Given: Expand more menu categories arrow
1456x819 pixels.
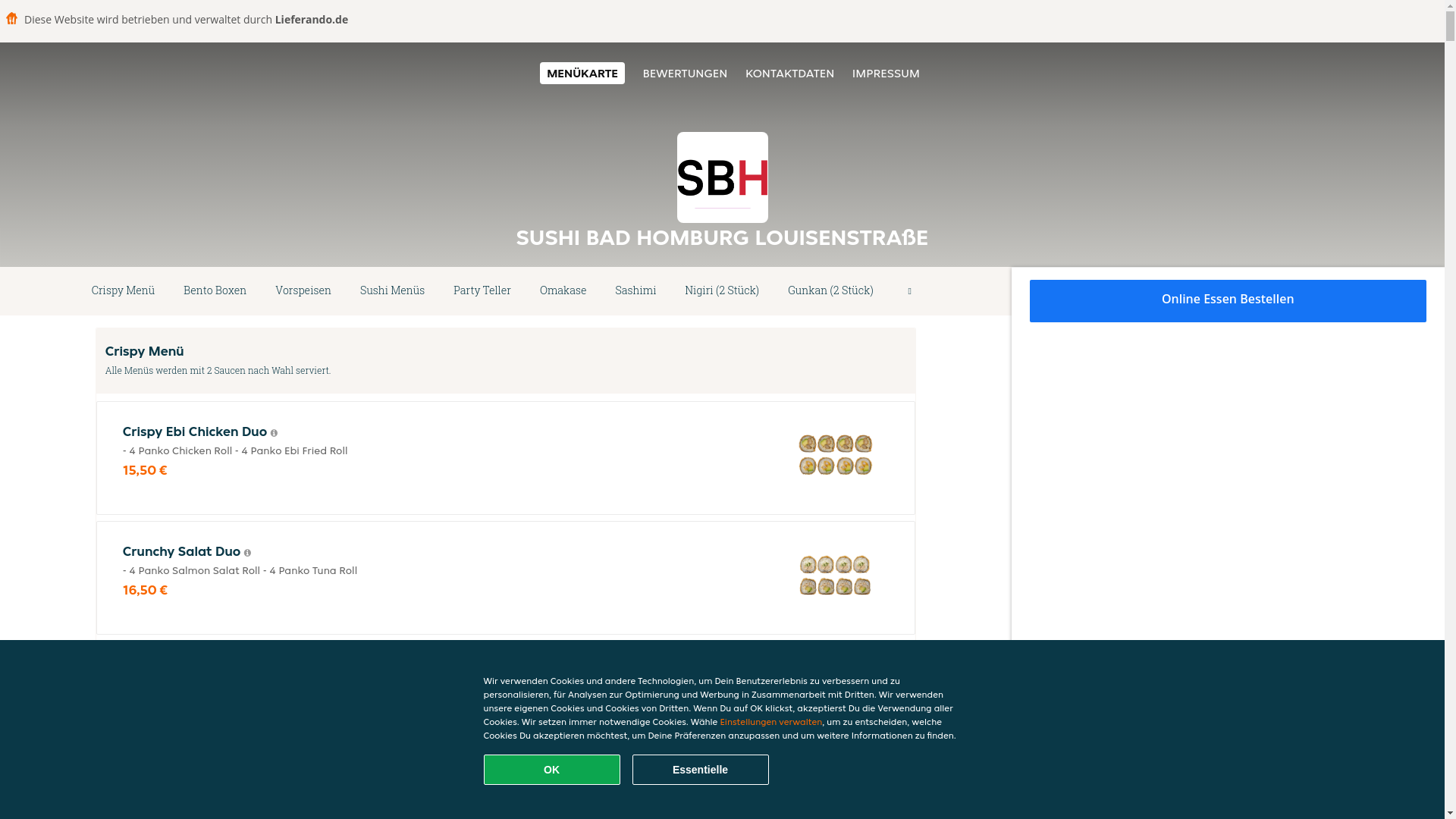Looking at the screenshot, I should (x=909, y=291).
